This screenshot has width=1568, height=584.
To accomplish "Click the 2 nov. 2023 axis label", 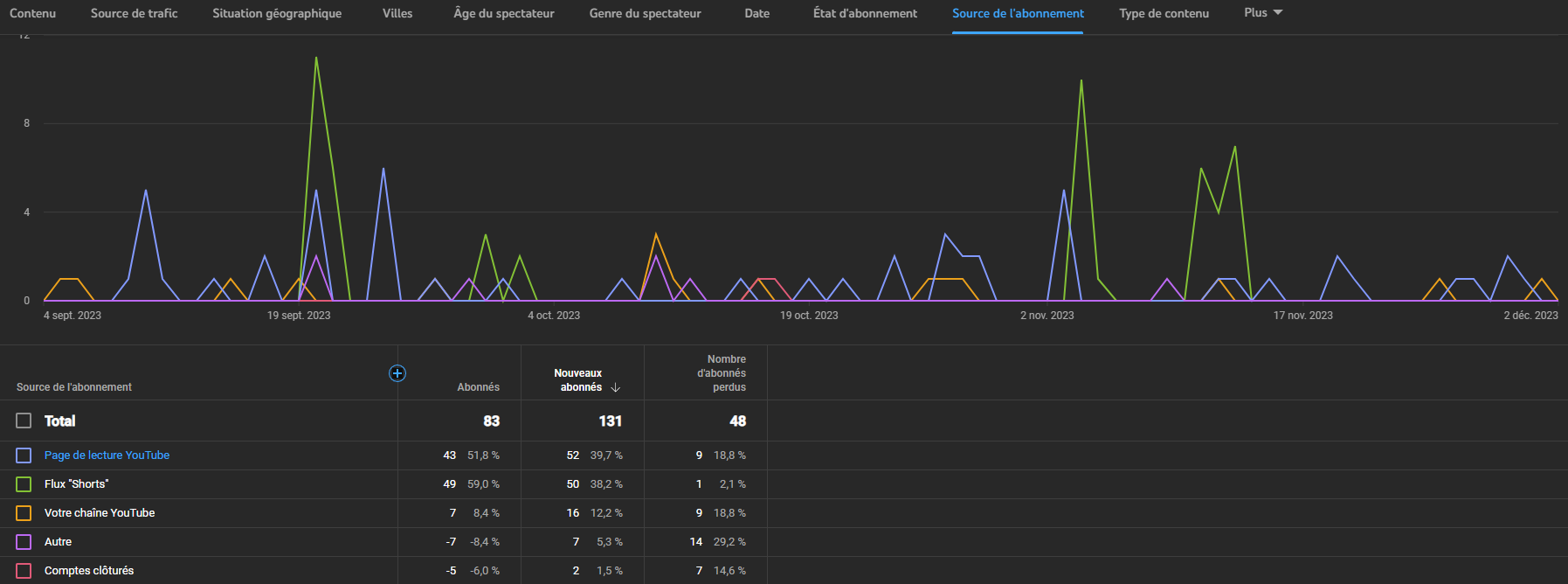I will coord(1046,316).
